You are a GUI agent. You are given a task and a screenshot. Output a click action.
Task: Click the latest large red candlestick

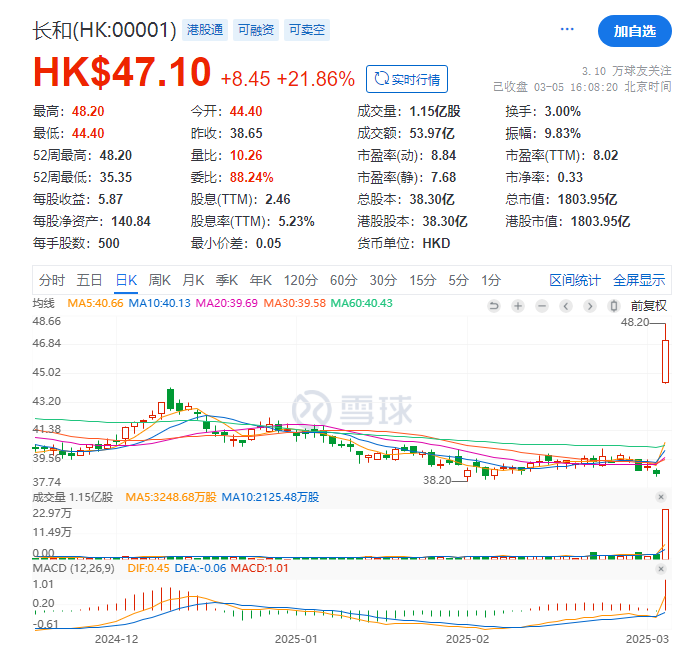click(x=665, y=361)
